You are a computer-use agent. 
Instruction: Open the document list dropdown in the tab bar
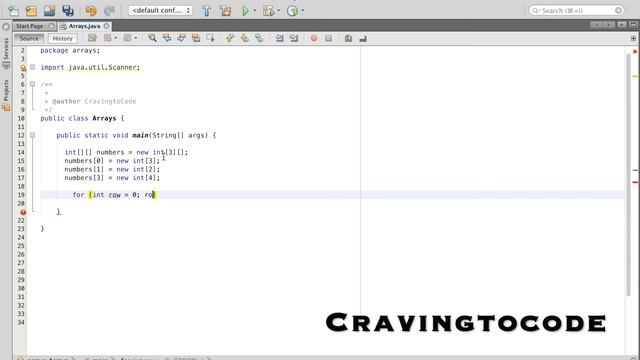[x=622, y=25]
